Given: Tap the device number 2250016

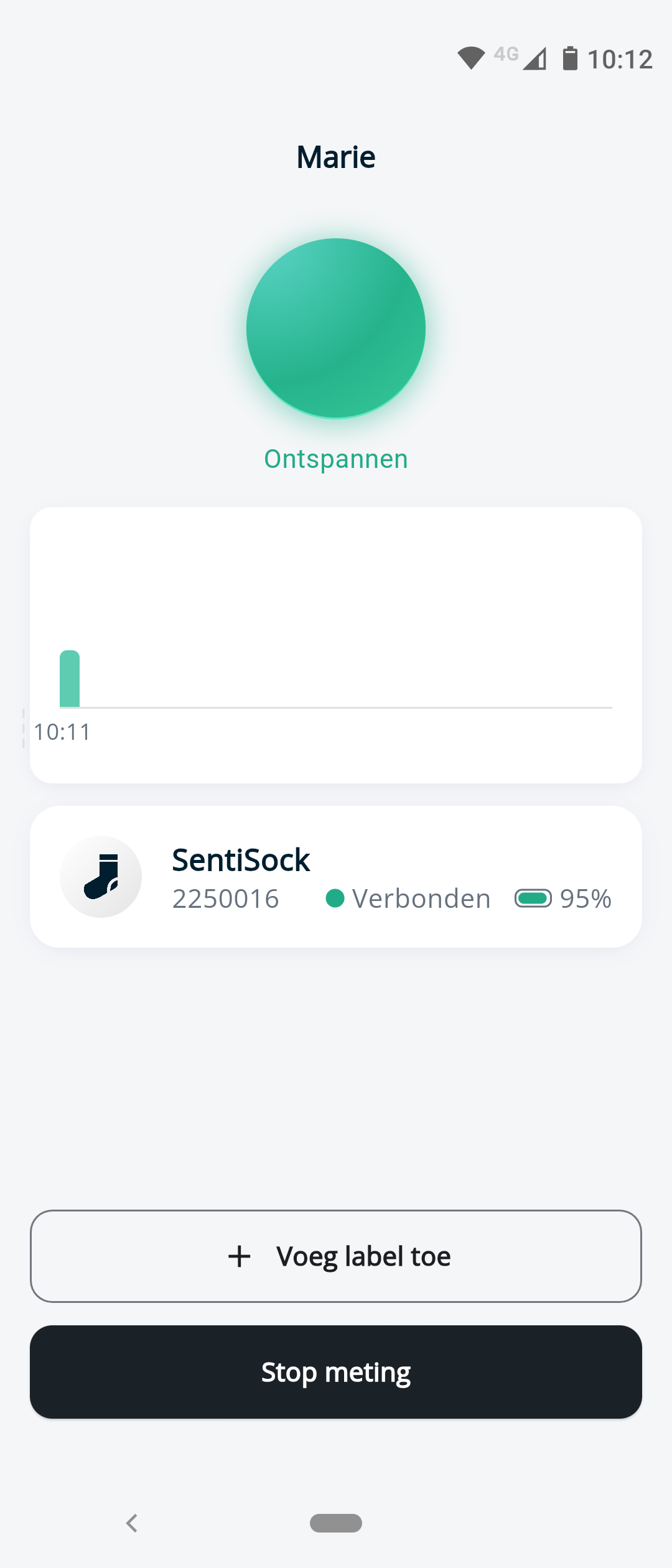Looking at the screenshot, I should coord(225,898).
